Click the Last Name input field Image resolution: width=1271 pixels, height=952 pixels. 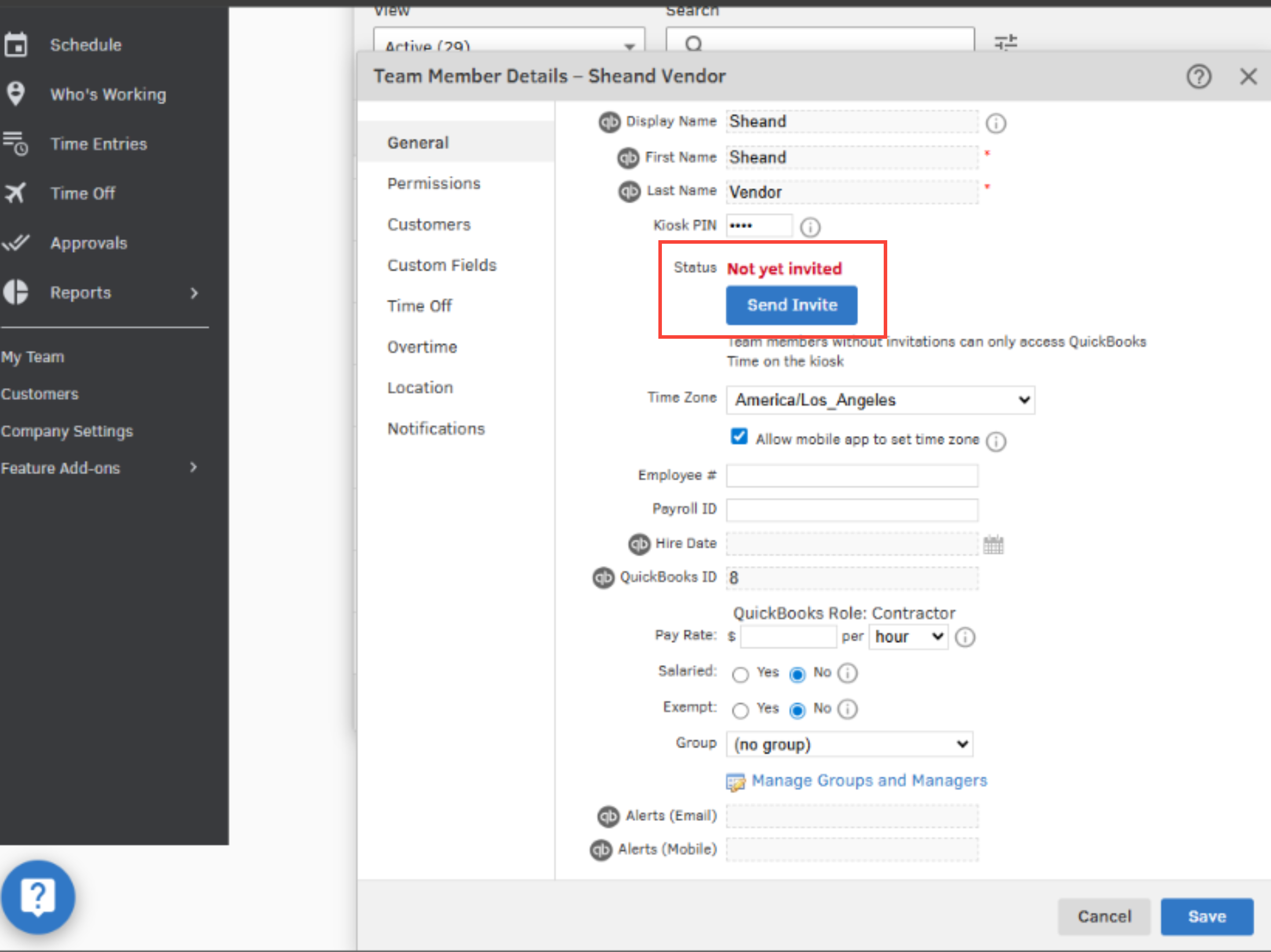point(852,192)
